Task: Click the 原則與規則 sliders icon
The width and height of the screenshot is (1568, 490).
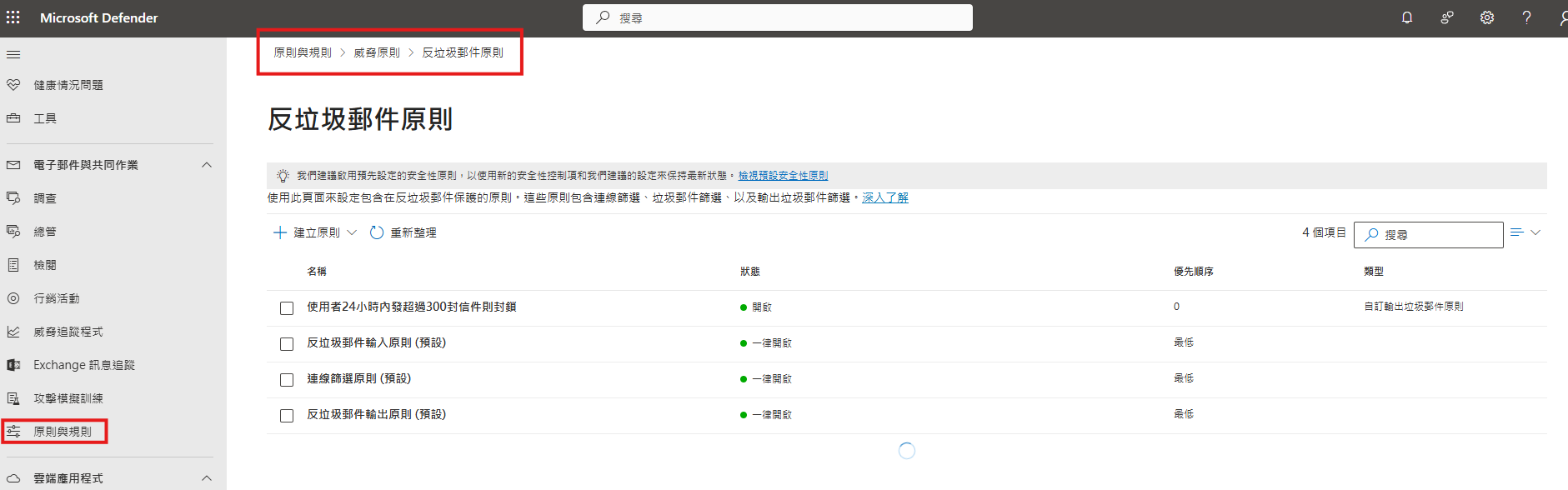Action: click(x=13, y=432)
